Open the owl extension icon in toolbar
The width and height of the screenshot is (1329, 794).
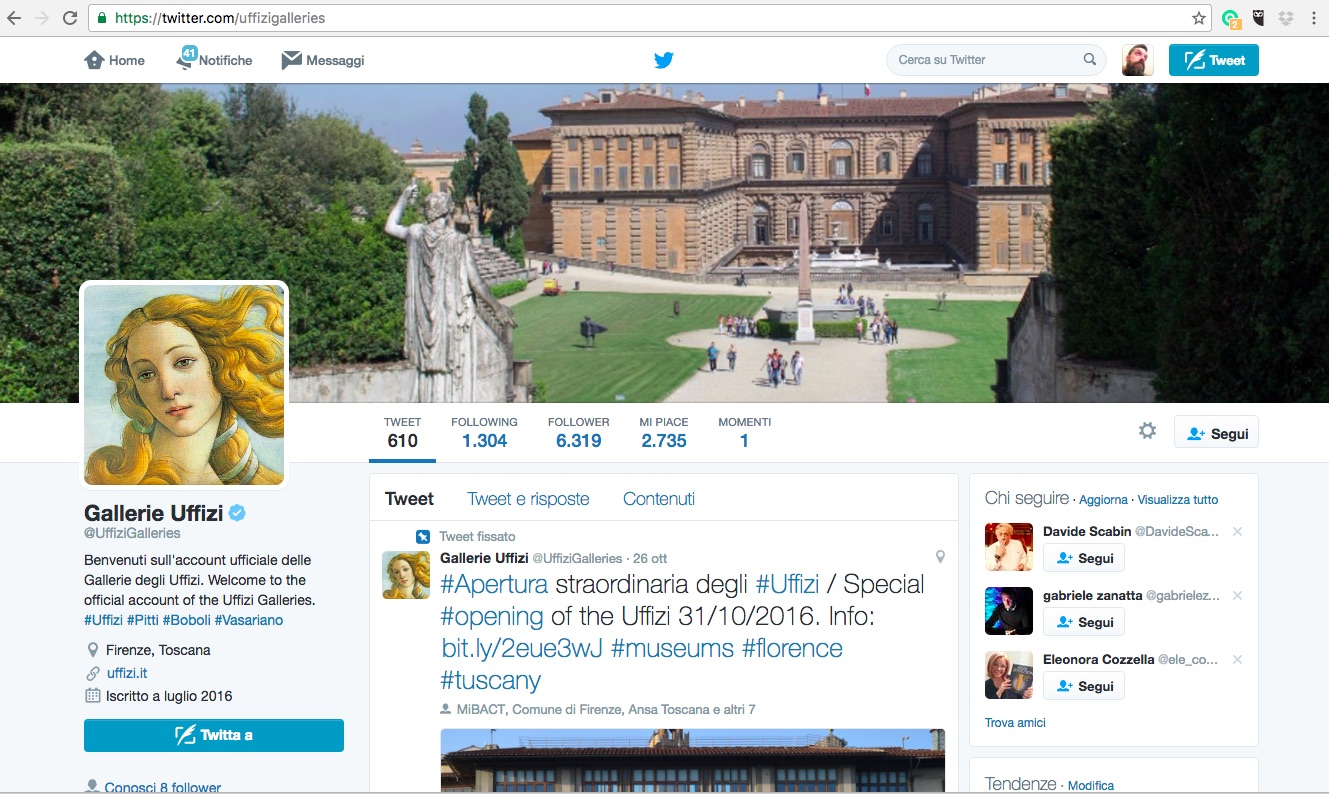[x=1259, y=18]
